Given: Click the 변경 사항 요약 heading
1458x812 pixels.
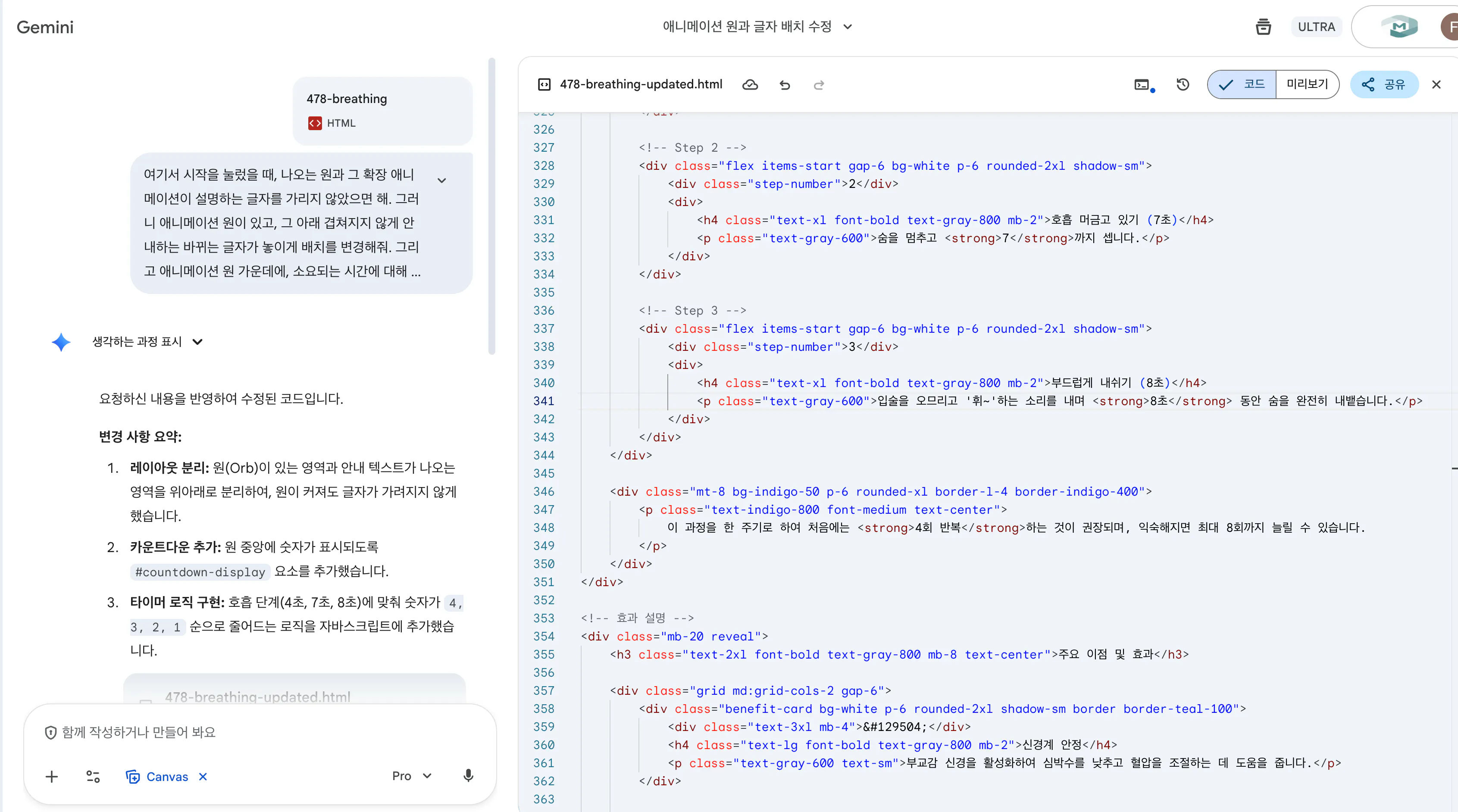Looking at the screenshot, I should (x=140, y=436).
